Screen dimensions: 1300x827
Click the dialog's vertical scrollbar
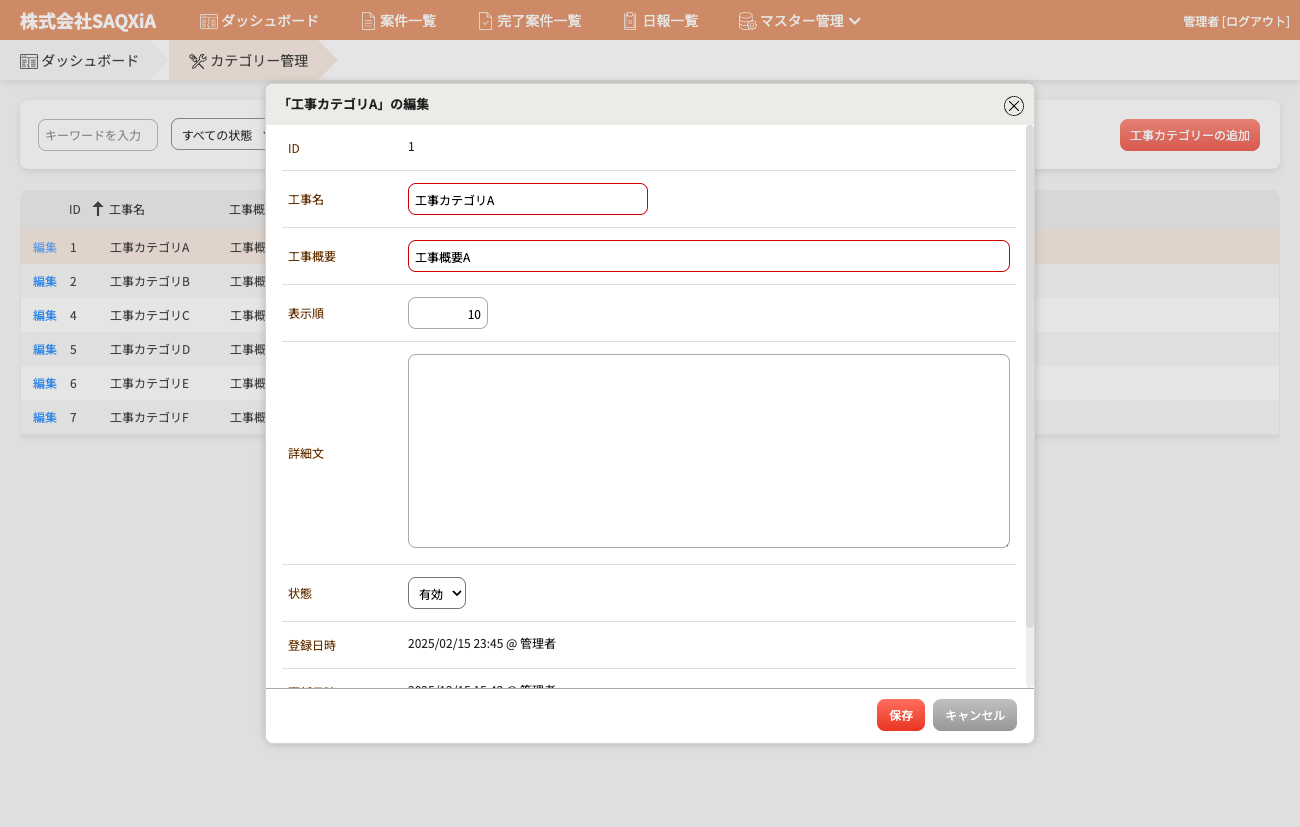tap(1029, 380)
